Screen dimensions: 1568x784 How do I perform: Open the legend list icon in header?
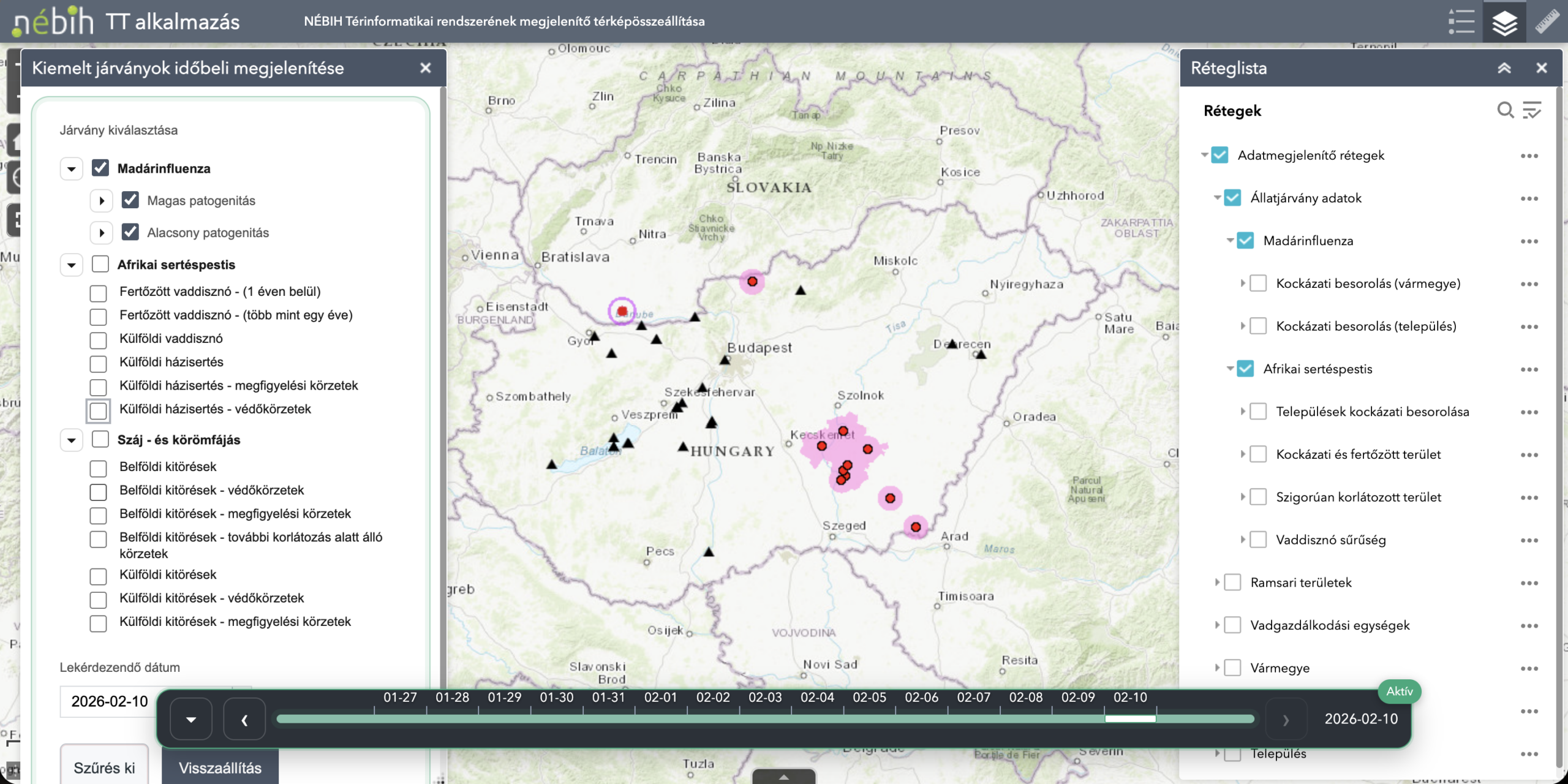1461,21
